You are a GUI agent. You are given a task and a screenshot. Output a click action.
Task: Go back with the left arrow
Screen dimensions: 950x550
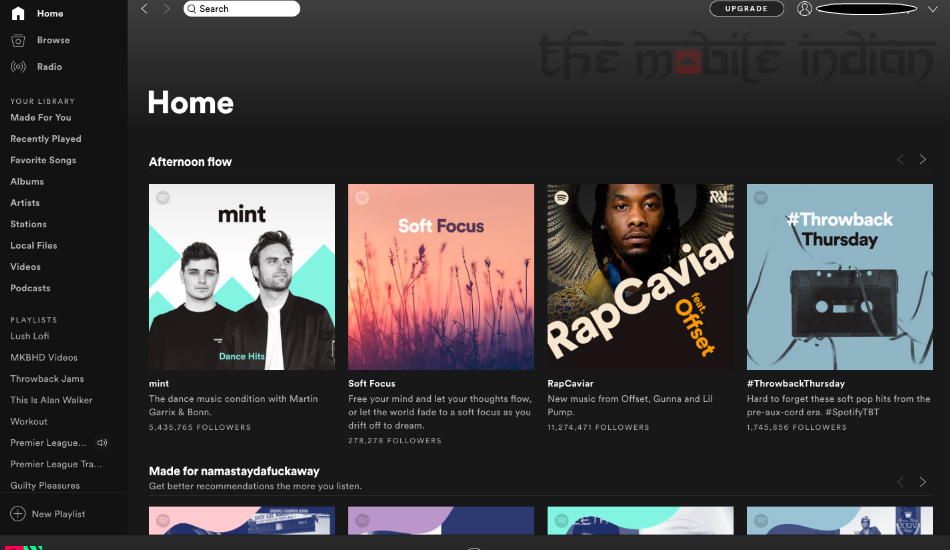[144, 8]
